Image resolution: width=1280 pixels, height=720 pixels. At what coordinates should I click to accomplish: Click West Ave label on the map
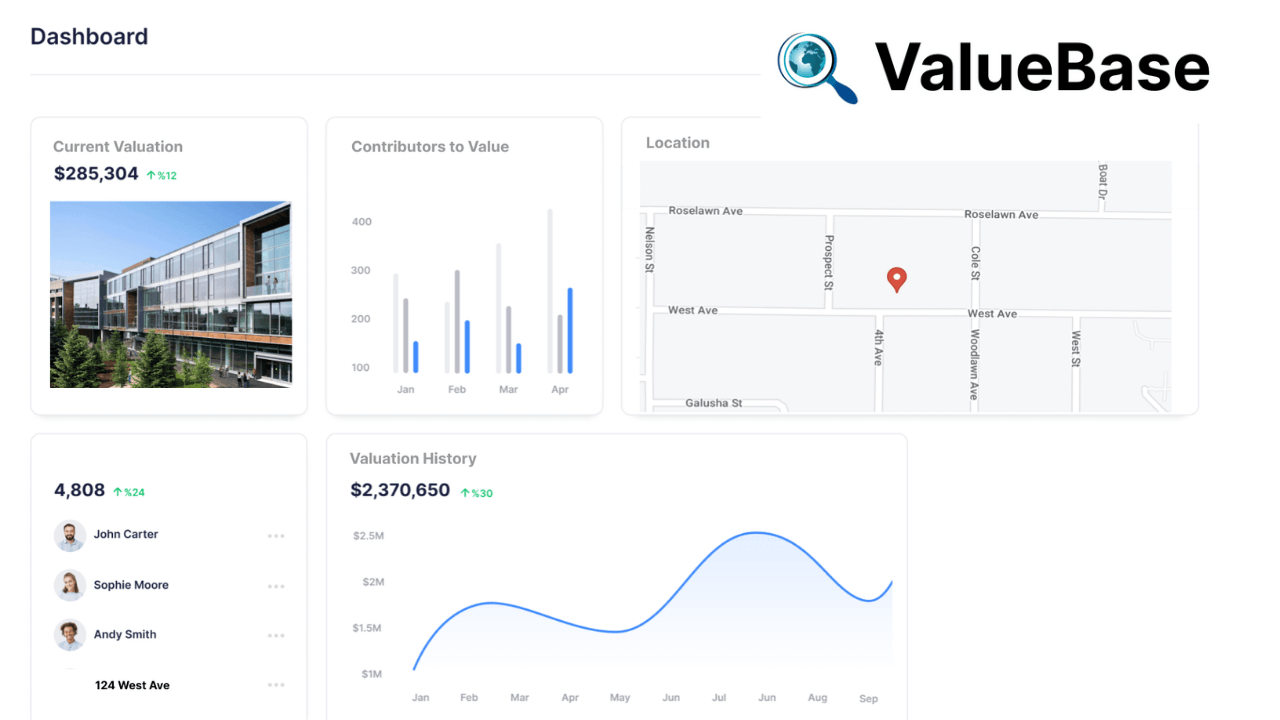[692, 311]
